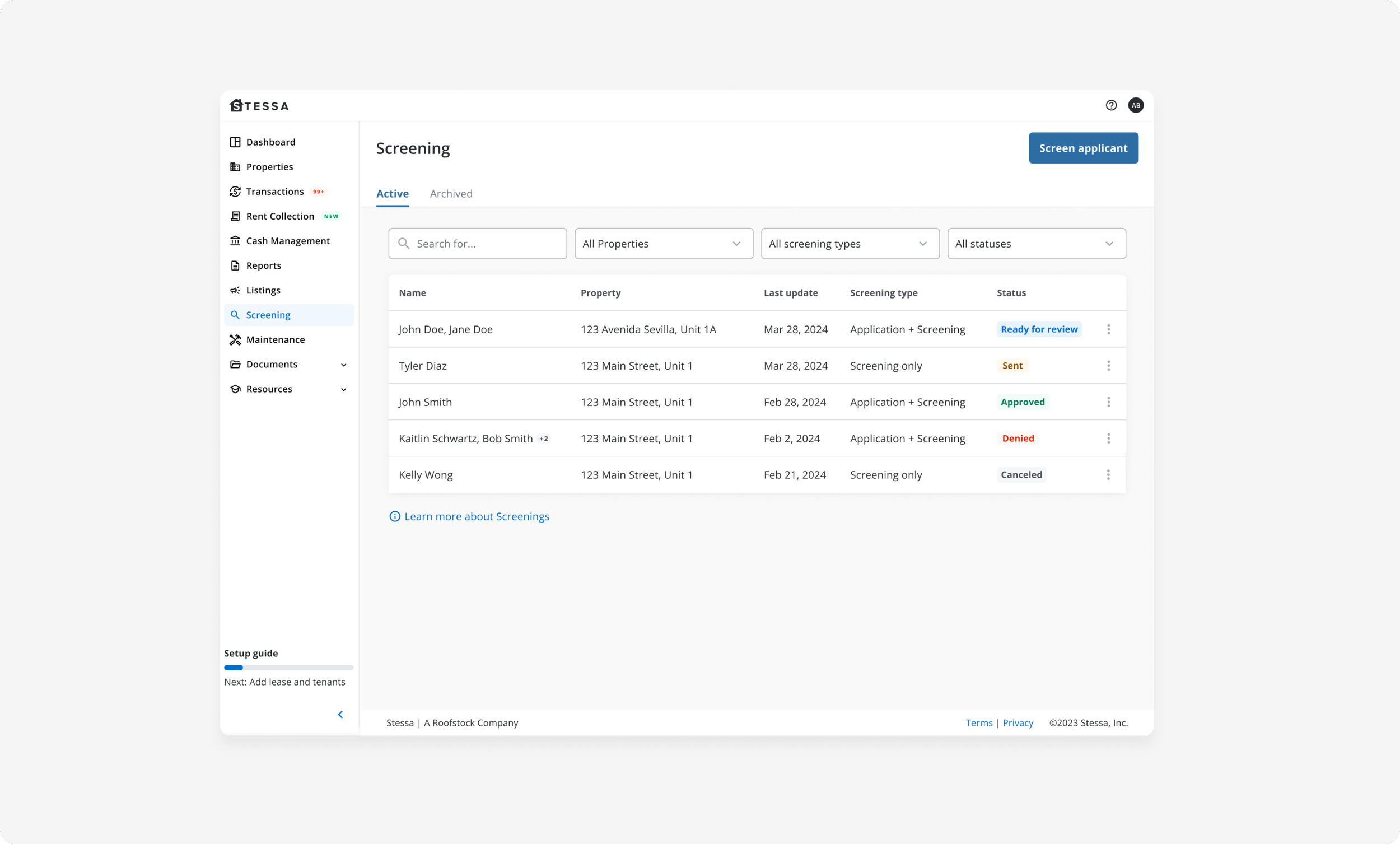Viewport: 1400px width, 844px height.
Task: Open the All statuses filter dropdown
Action: (1036, 244)
